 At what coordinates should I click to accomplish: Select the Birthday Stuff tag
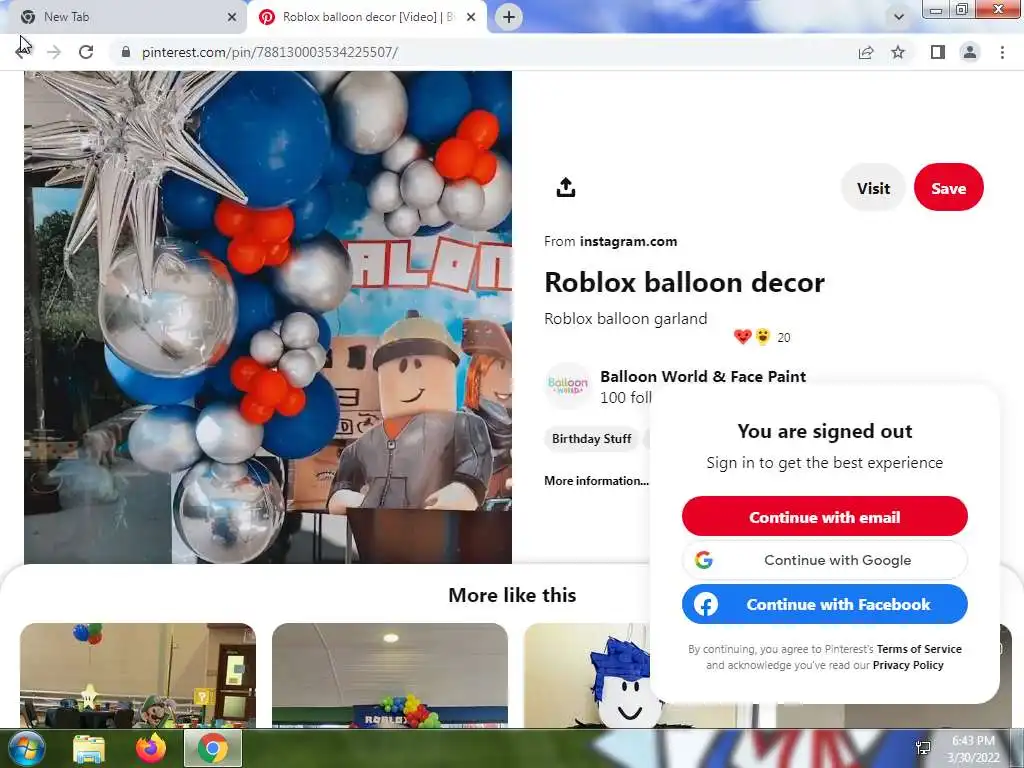592,439
